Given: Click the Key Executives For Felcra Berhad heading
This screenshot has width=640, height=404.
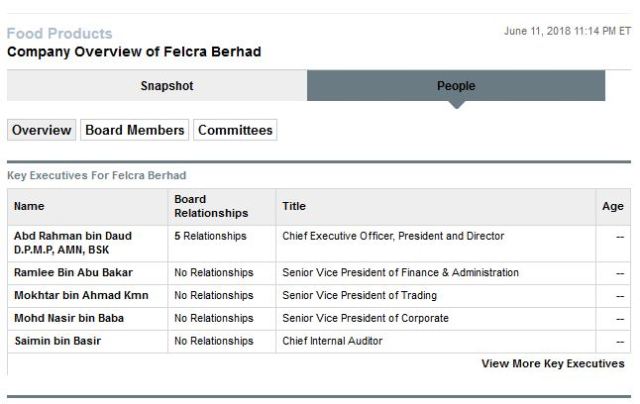Looking at the screenshot, I should click(96, 175).
